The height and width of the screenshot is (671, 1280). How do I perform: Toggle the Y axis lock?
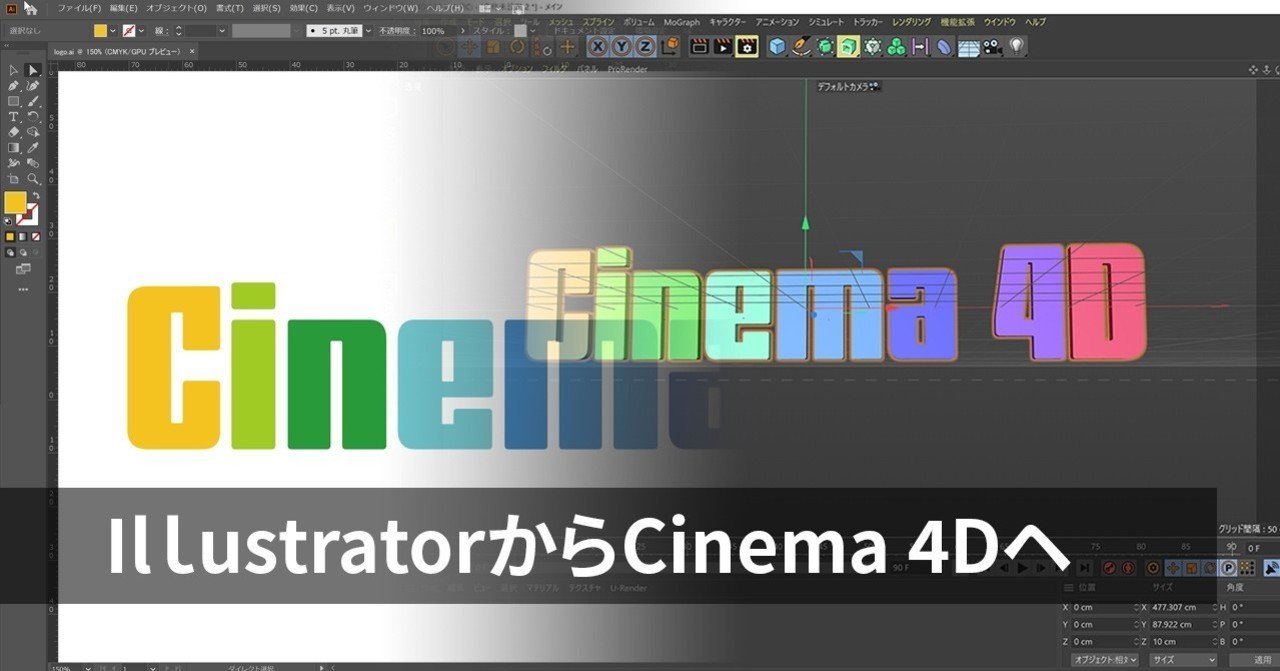(622, 46)
